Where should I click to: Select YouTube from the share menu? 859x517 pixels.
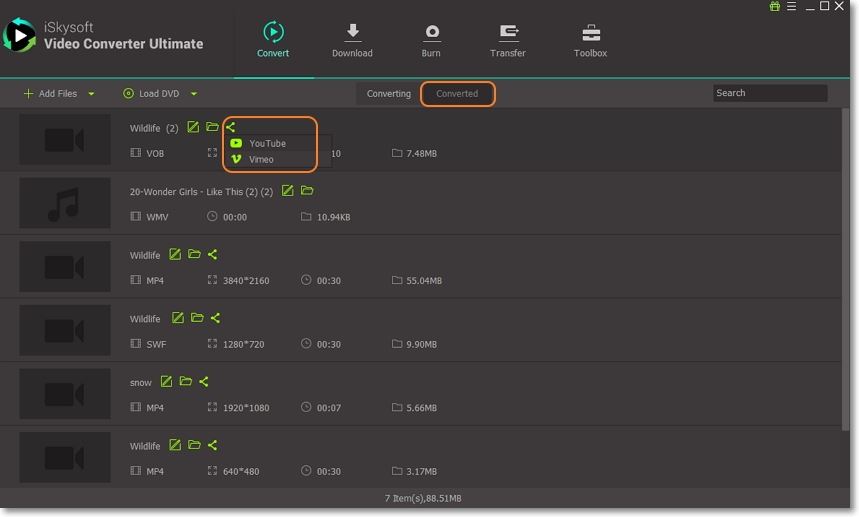pos(266,143)
